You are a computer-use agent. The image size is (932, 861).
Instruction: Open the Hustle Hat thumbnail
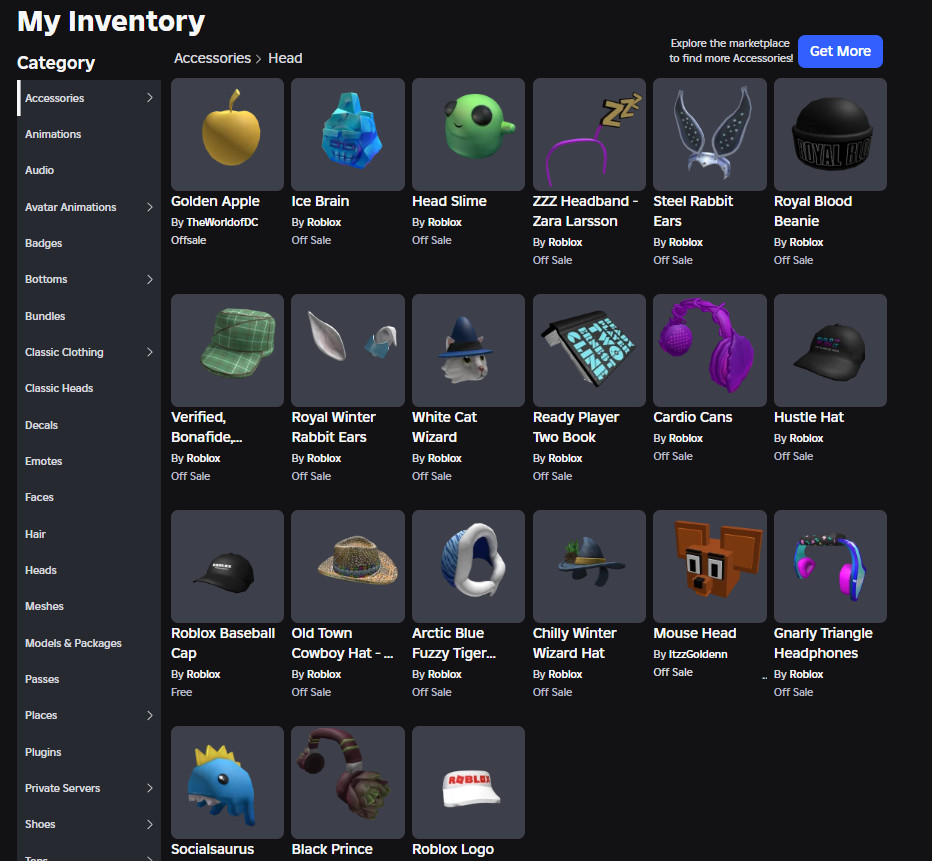coord(830,351)
